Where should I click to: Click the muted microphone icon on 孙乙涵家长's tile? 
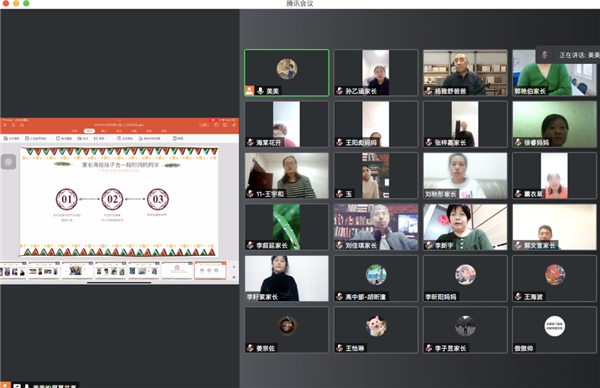tap(339, 91)
